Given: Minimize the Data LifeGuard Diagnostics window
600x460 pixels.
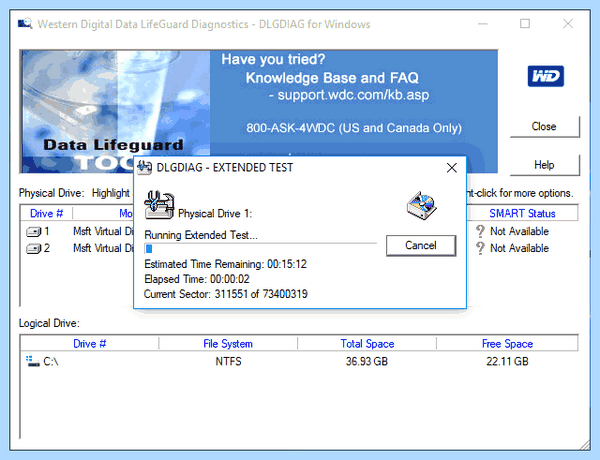Looking at the screenshot, I should 483,24.
